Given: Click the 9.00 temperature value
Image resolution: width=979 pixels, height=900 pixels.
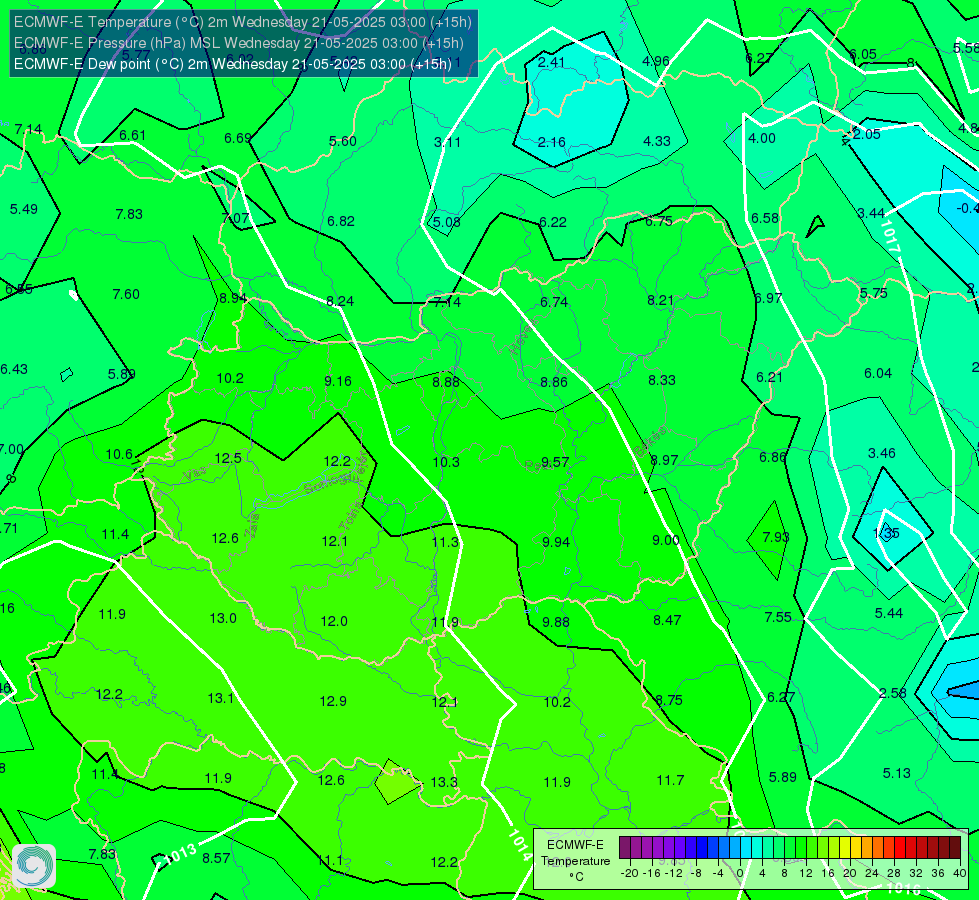Looking at the screenshot, I should click(666, 540).
